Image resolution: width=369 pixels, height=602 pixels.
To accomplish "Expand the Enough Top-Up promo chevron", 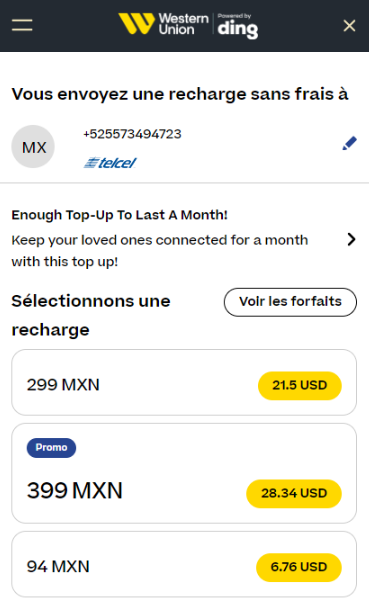I will (351, 239).
